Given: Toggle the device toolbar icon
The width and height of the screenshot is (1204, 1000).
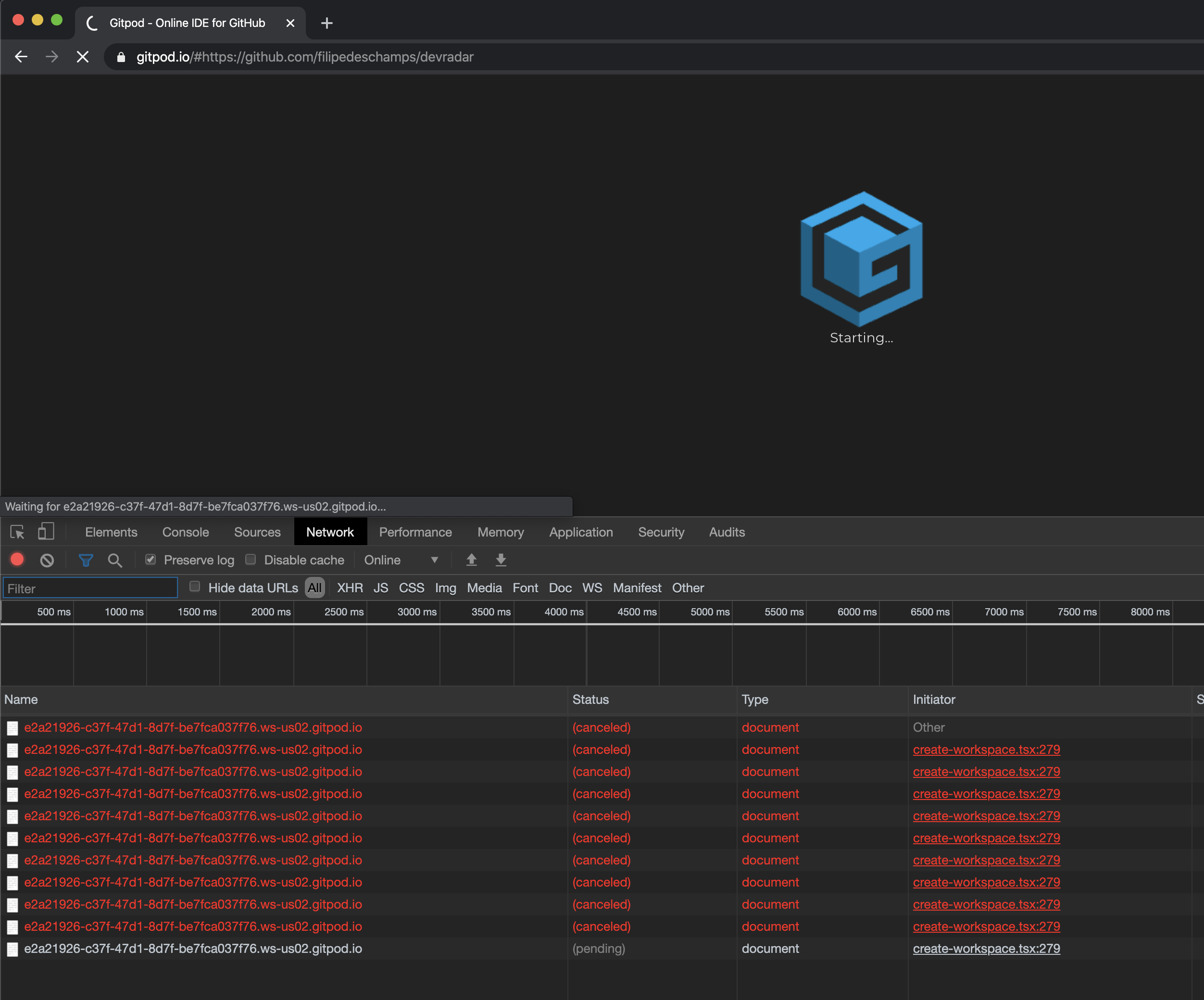Looking at the screenshot, I should point(46,532).
